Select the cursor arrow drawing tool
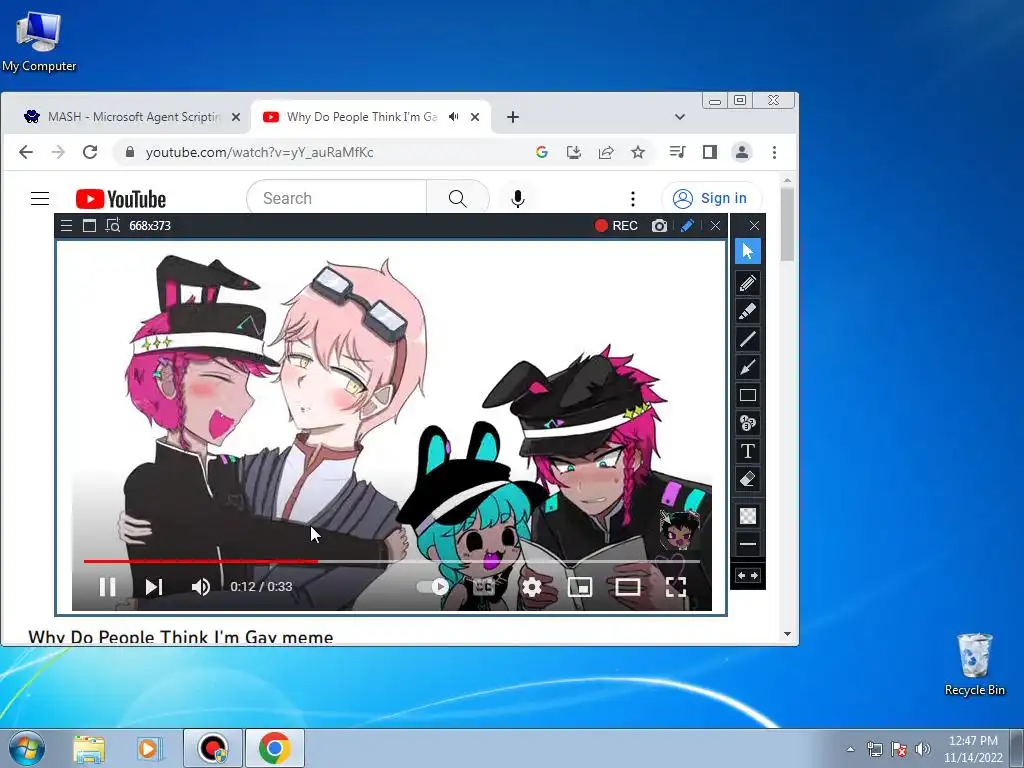 point(748,251)
